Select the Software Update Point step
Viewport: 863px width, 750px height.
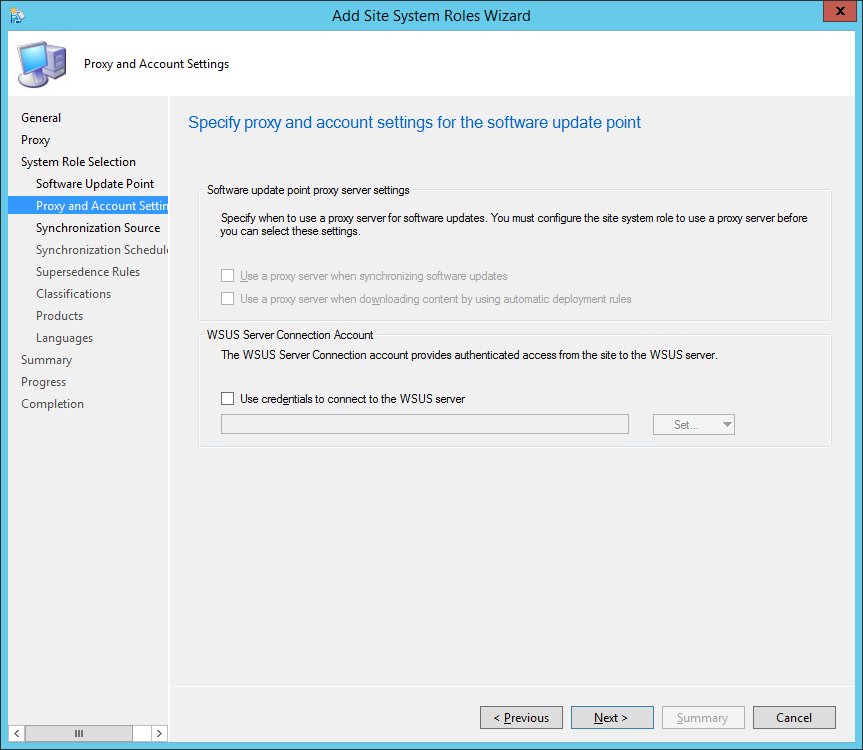95,184
